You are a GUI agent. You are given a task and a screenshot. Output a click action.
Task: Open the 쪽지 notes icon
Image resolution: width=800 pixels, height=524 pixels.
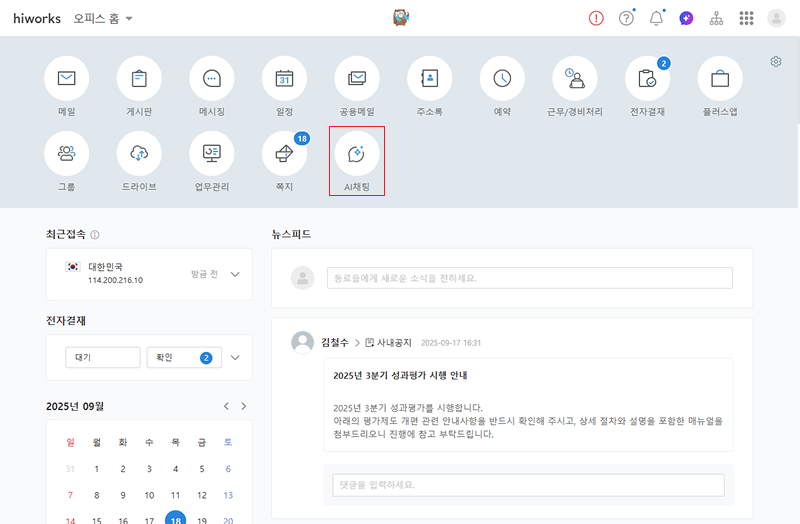(x=284, y=153)
